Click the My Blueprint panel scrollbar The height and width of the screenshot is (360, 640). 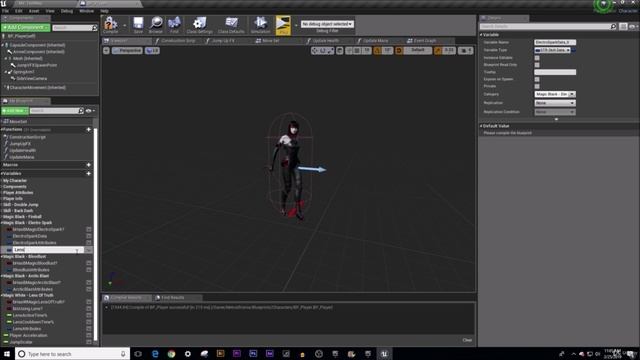(96, 233)
